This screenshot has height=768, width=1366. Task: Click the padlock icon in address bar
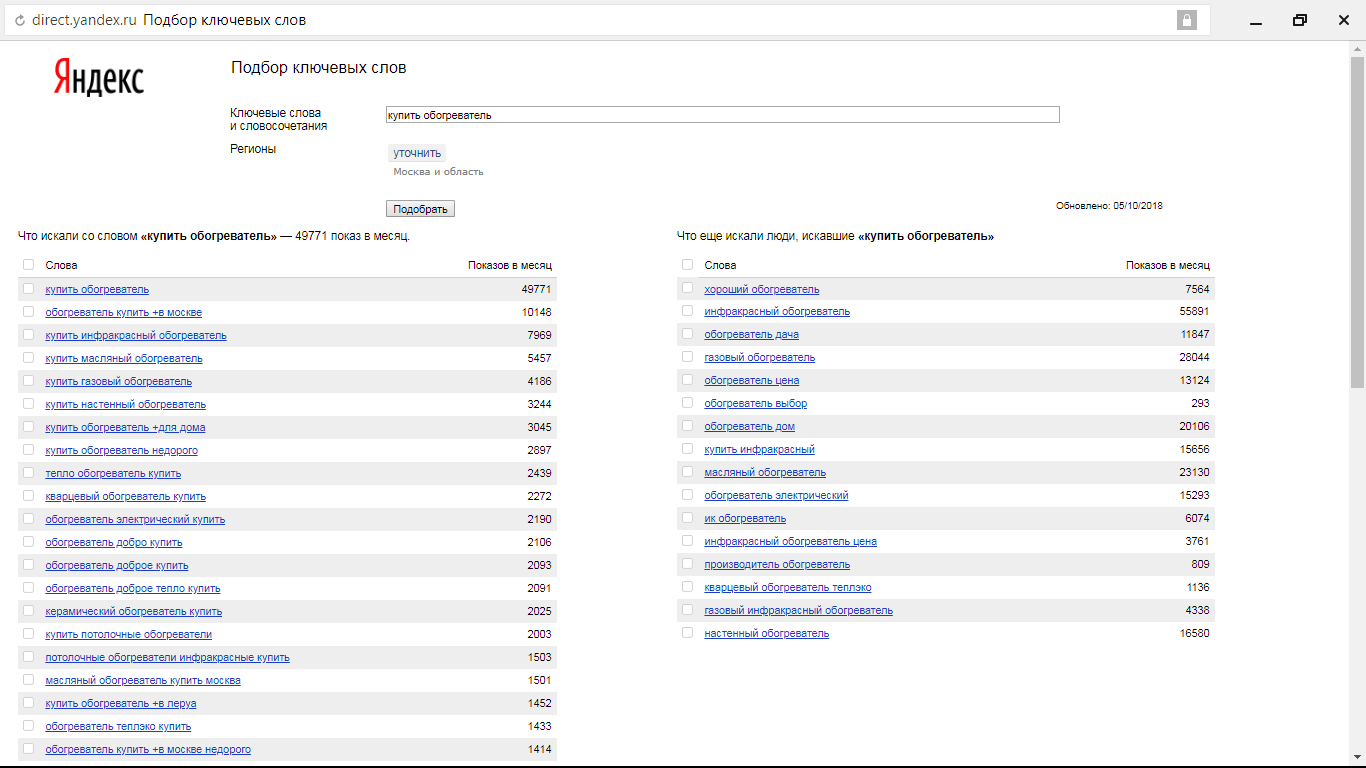pyautogui.click(x=1187, y=20)
